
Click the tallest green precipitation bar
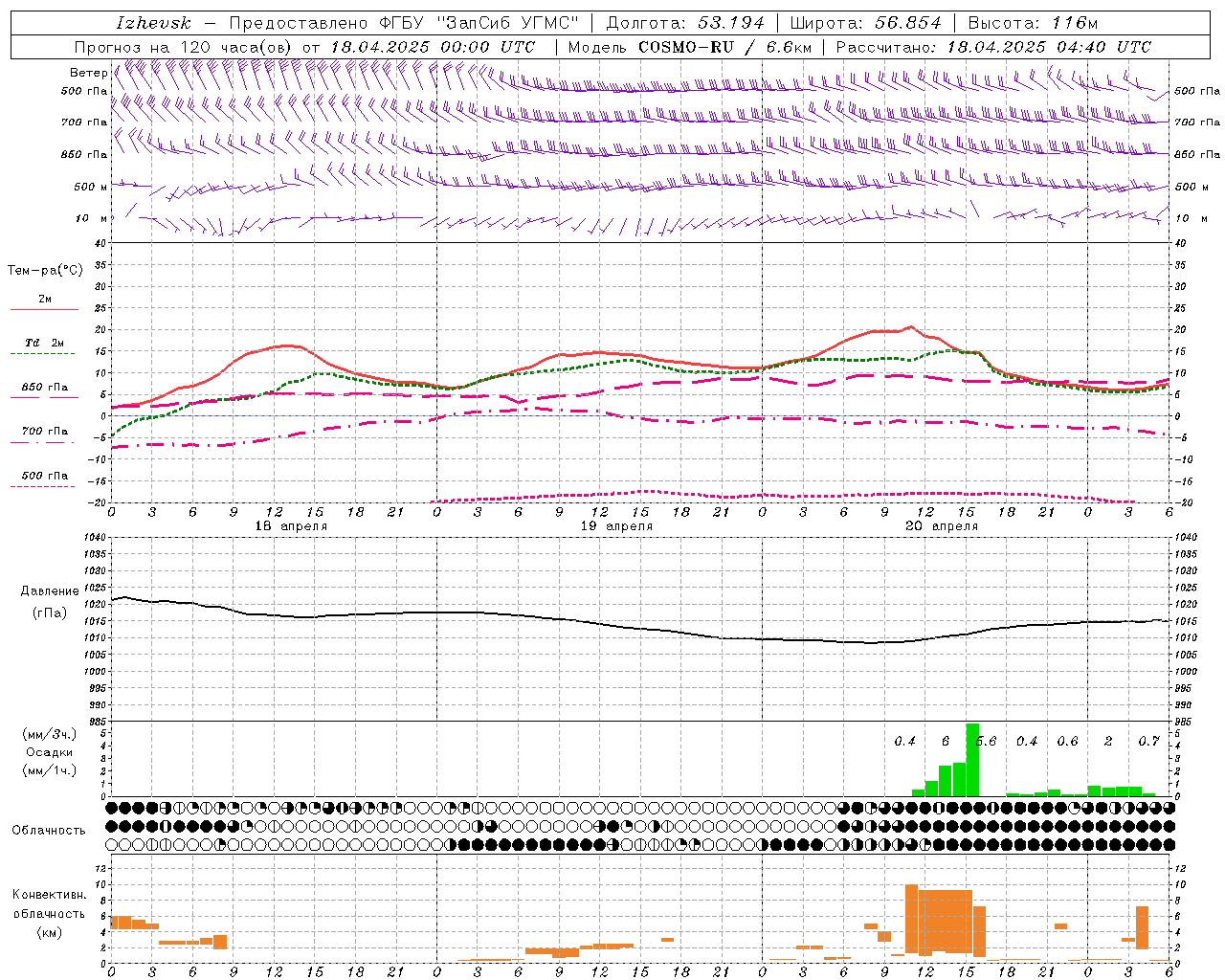point(972,760)
